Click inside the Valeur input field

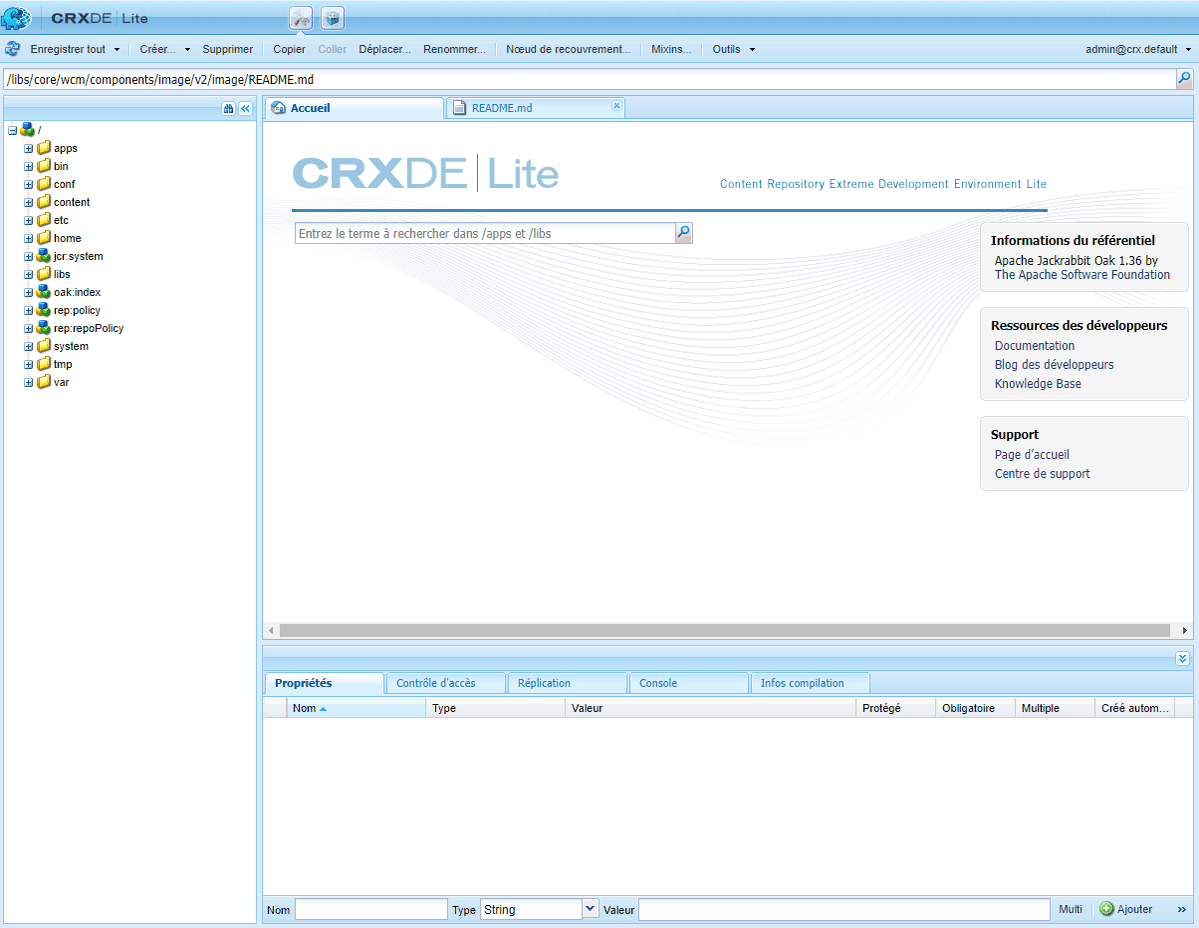[x=845, y=909]
